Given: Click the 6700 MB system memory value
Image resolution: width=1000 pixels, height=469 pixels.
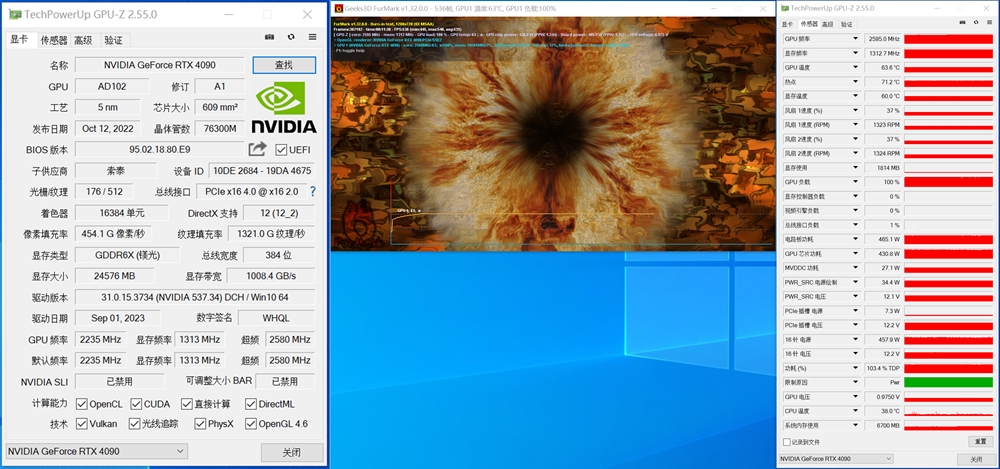Looking at the screenshot, I should coord(883,426).
